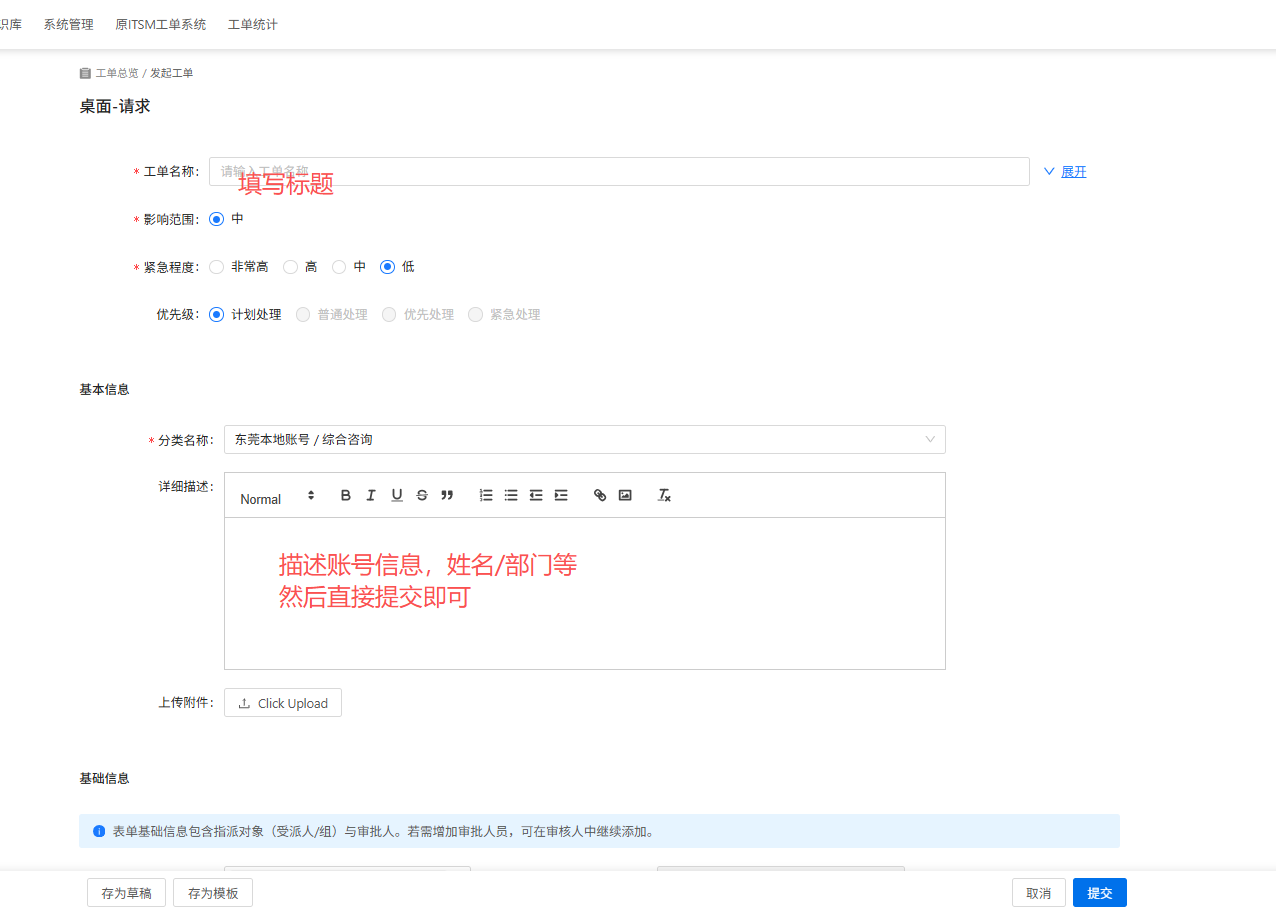Screen dimensions: 1276x914
Task: Increase indent in the editor
Action: [x=561, y=495]
